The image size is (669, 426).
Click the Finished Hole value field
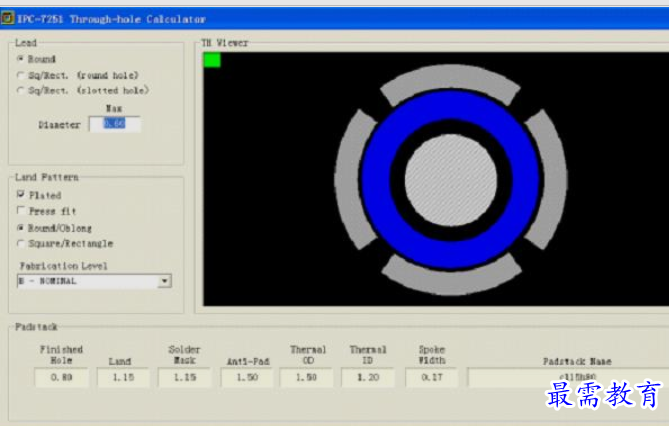coord(61,377)
